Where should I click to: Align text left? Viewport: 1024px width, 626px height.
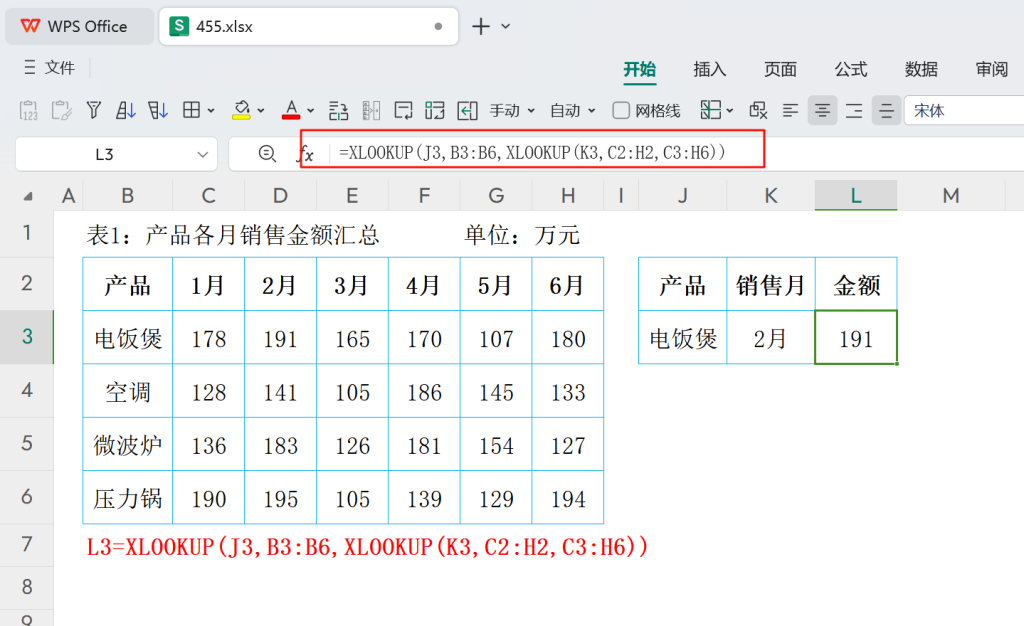click(790, 111)
